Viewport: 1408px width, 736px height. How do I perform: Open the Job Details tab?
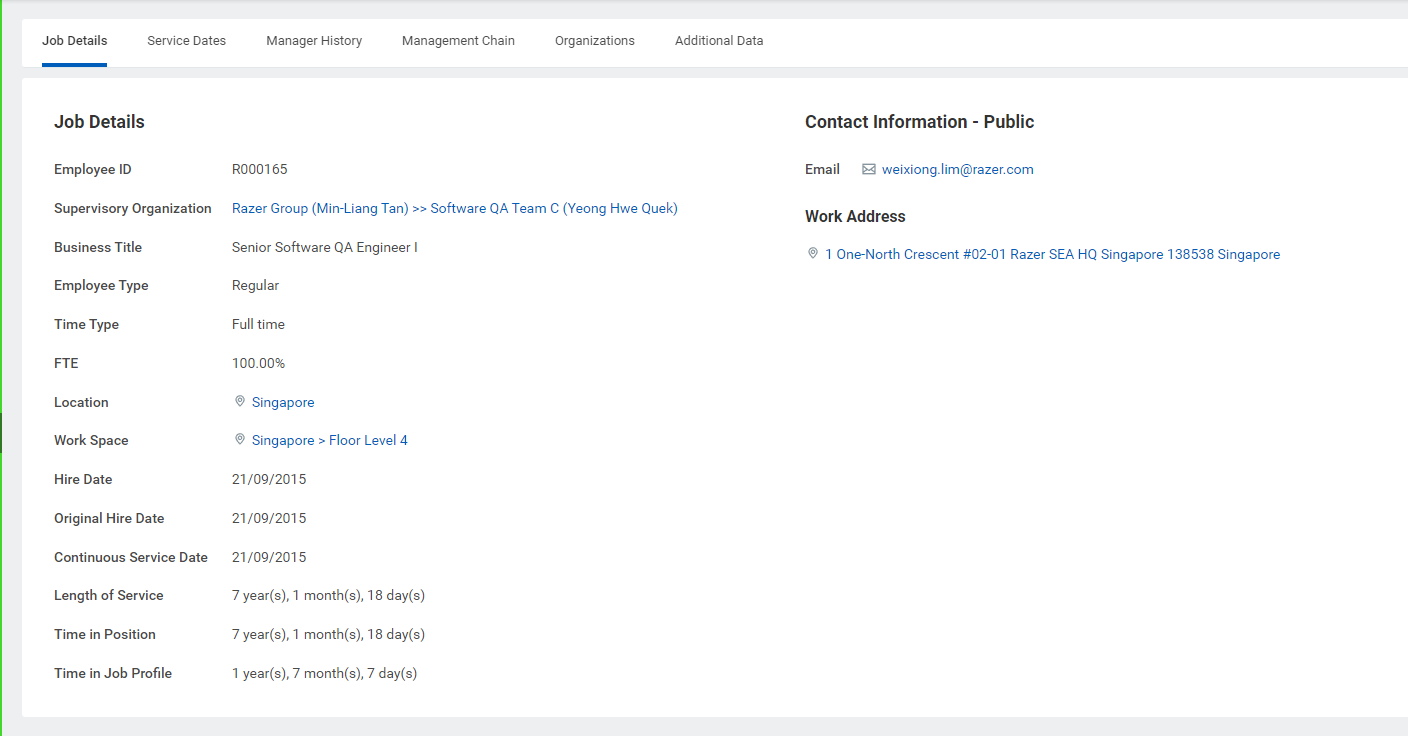(x=74, y=41)
